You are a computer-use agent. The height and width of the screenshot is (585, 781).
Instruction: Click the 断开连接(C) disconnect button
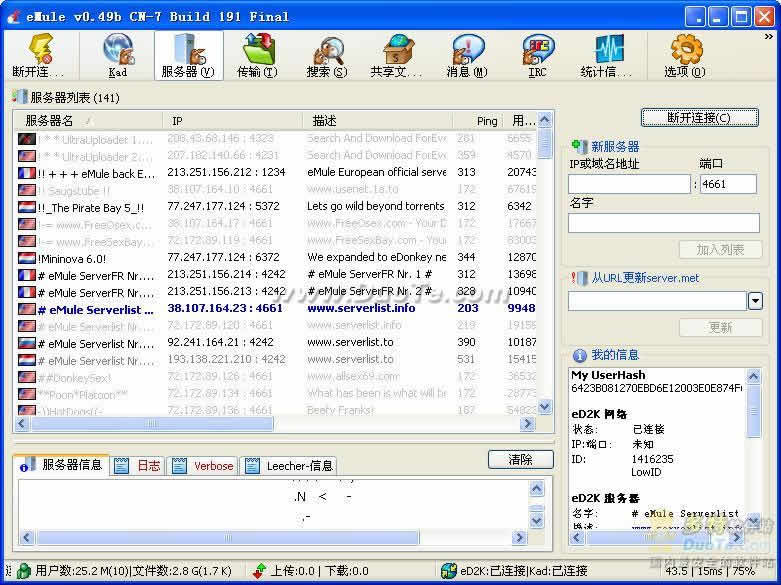[x=699, y=118]
